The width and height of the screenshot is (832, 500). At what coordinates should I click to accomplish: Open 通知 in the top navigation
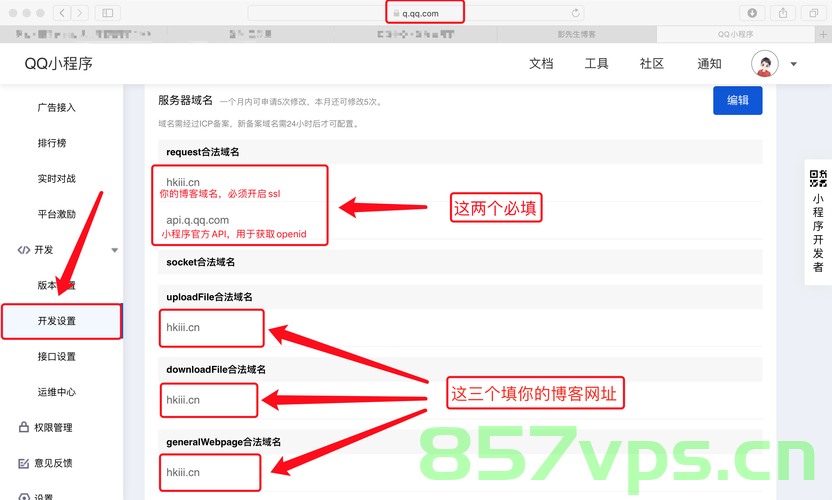click(x=709, y=64)
